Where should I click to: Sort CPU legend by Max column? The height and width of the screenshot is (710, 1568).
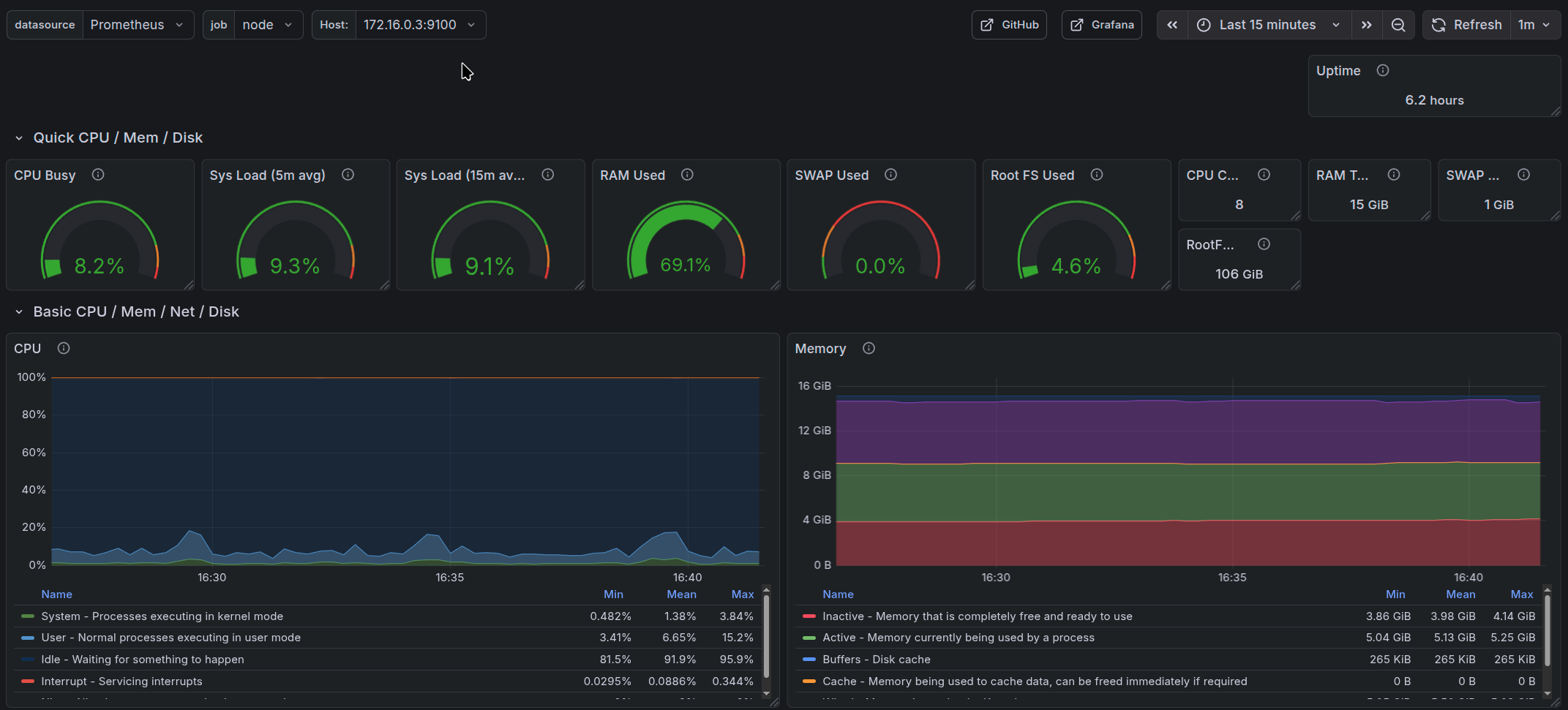coord(742,594)
